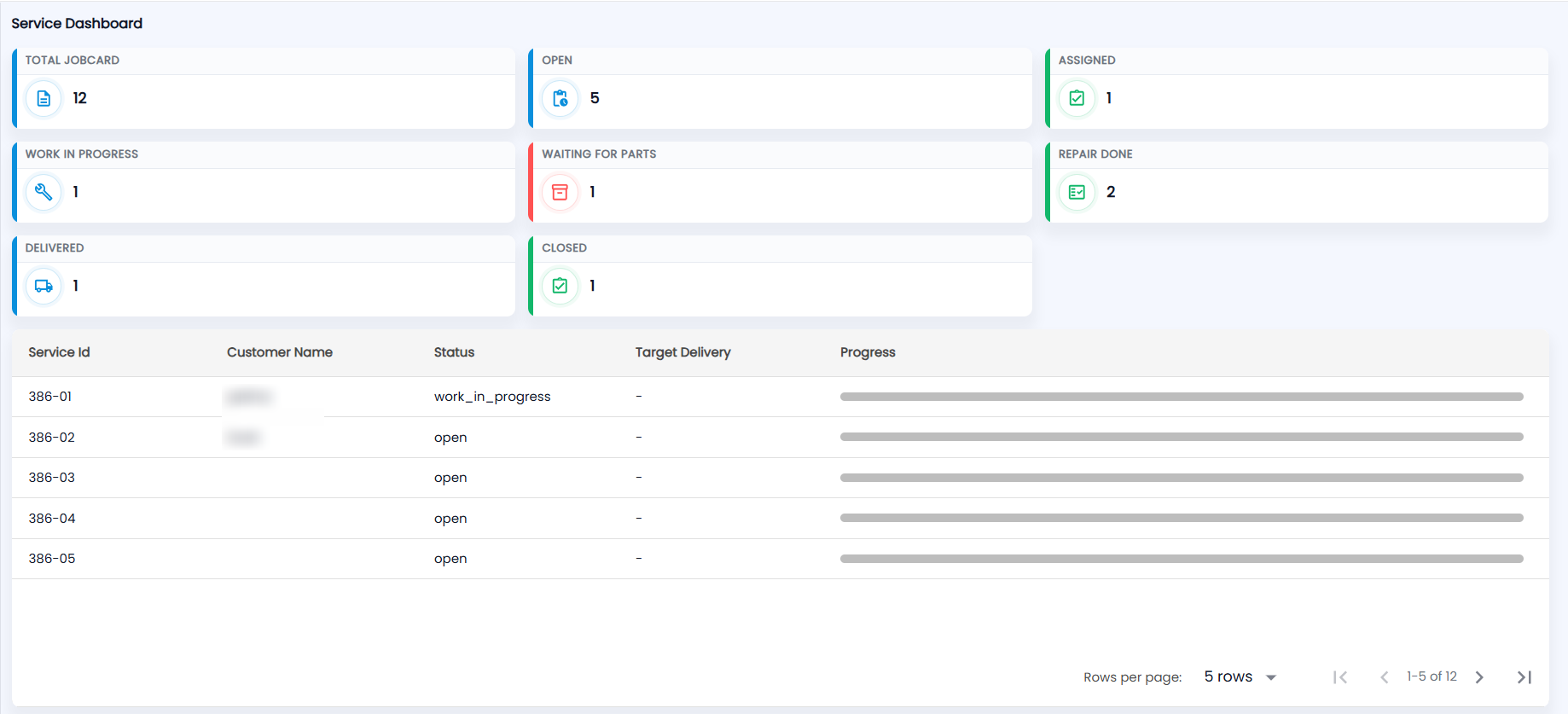
Task: Click the Open count of 5
Action: pos(595,98)
